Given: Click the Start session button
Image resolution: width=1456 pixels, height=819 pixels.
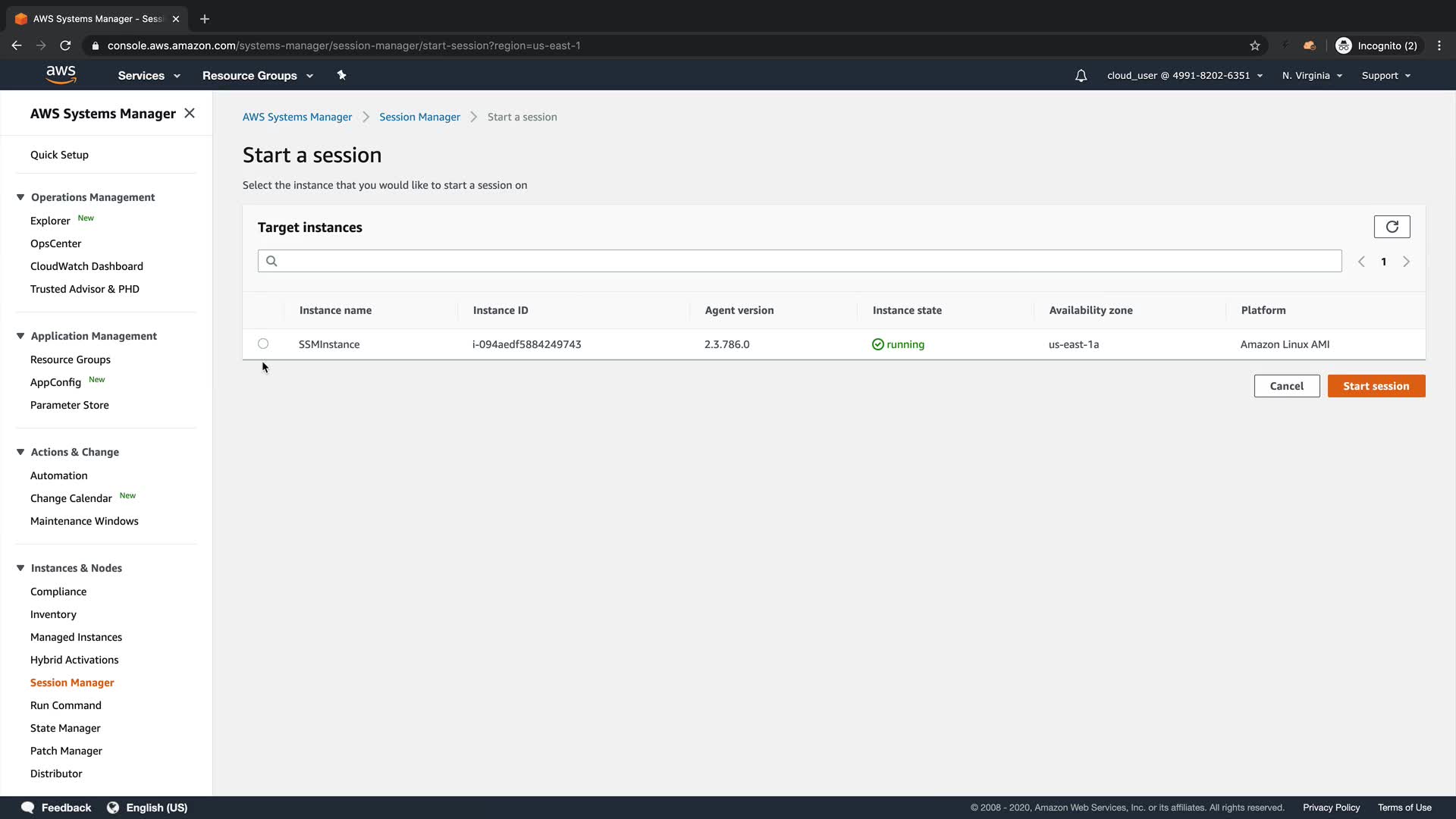Looking at the screenshot, I should (1376, 386).
